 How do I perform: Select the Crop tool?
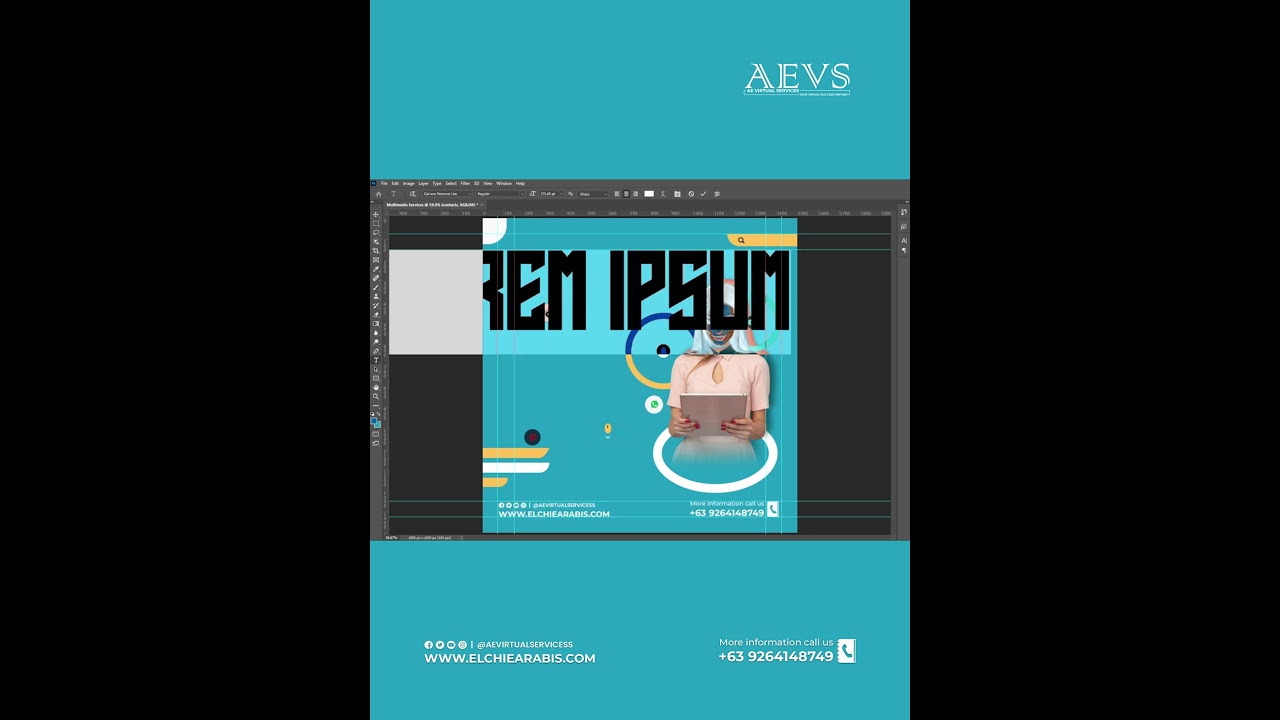point(376,249)
